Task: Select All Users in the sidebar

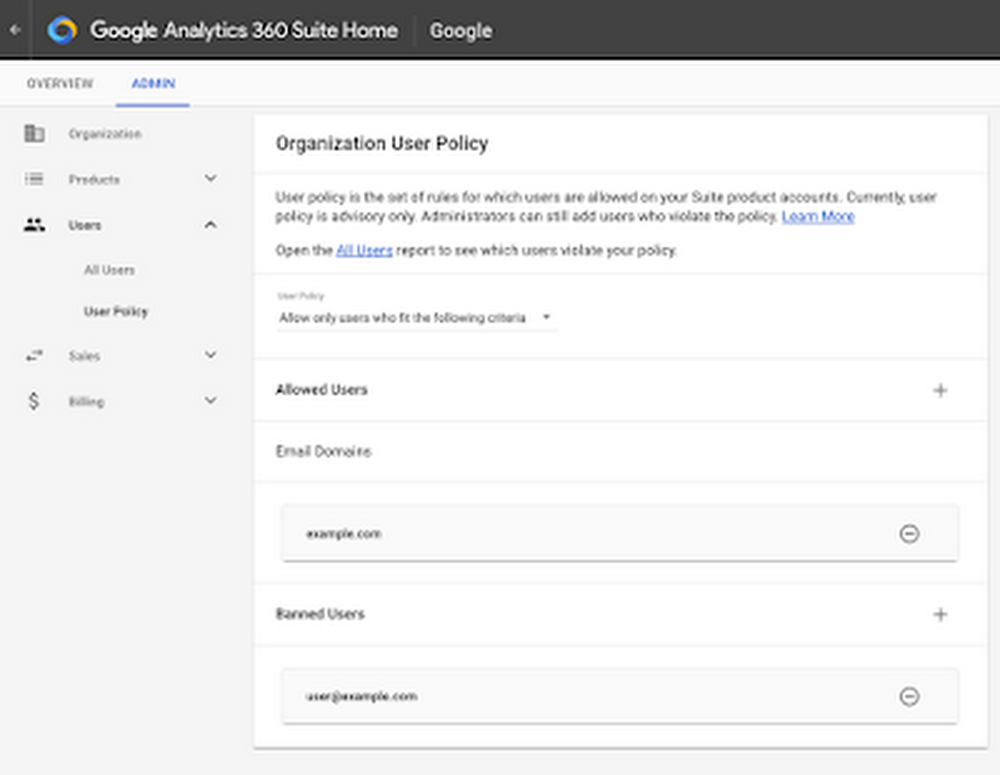Action: tap(109, 270)
